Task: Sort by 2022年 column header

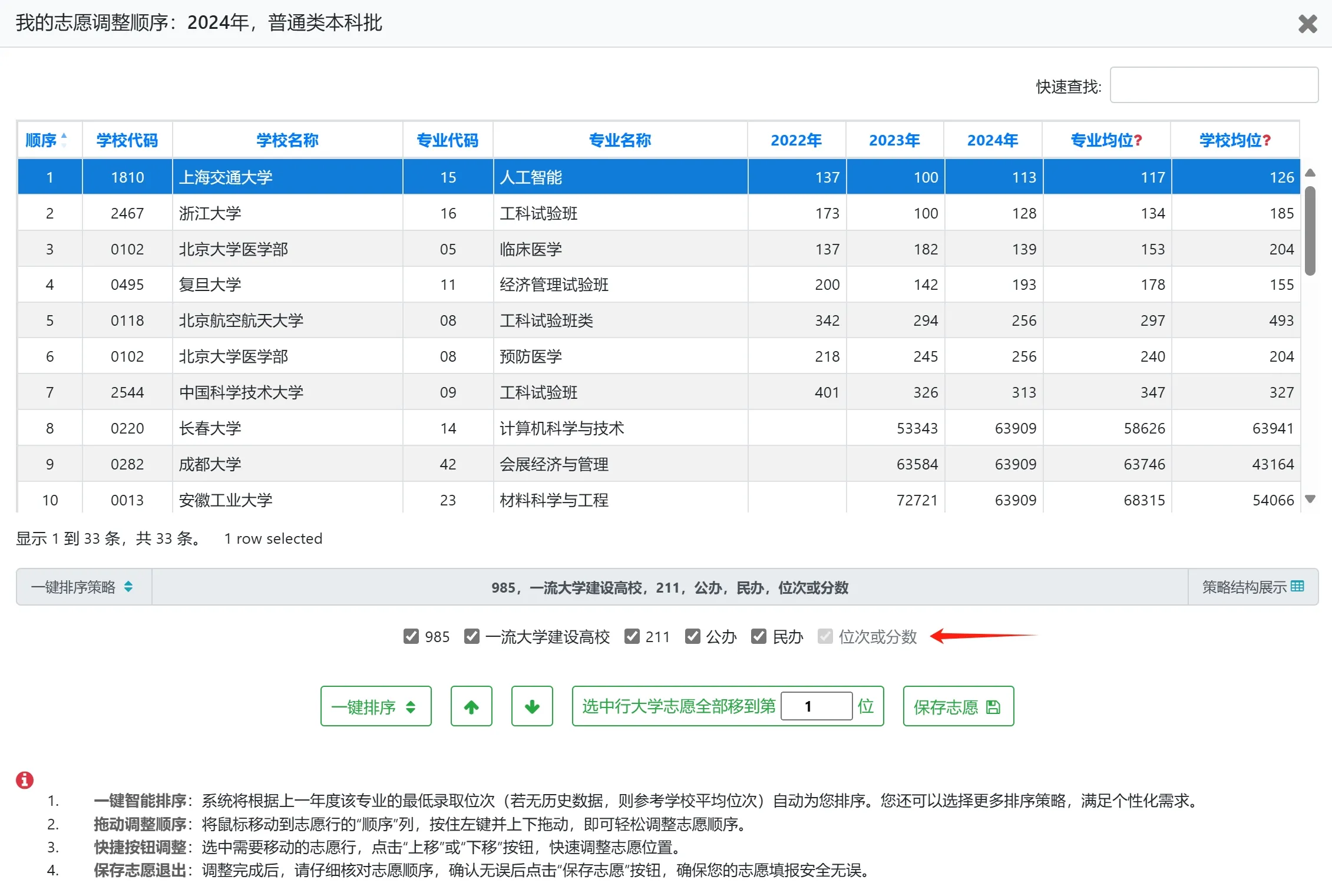Action: click(796, 140)
